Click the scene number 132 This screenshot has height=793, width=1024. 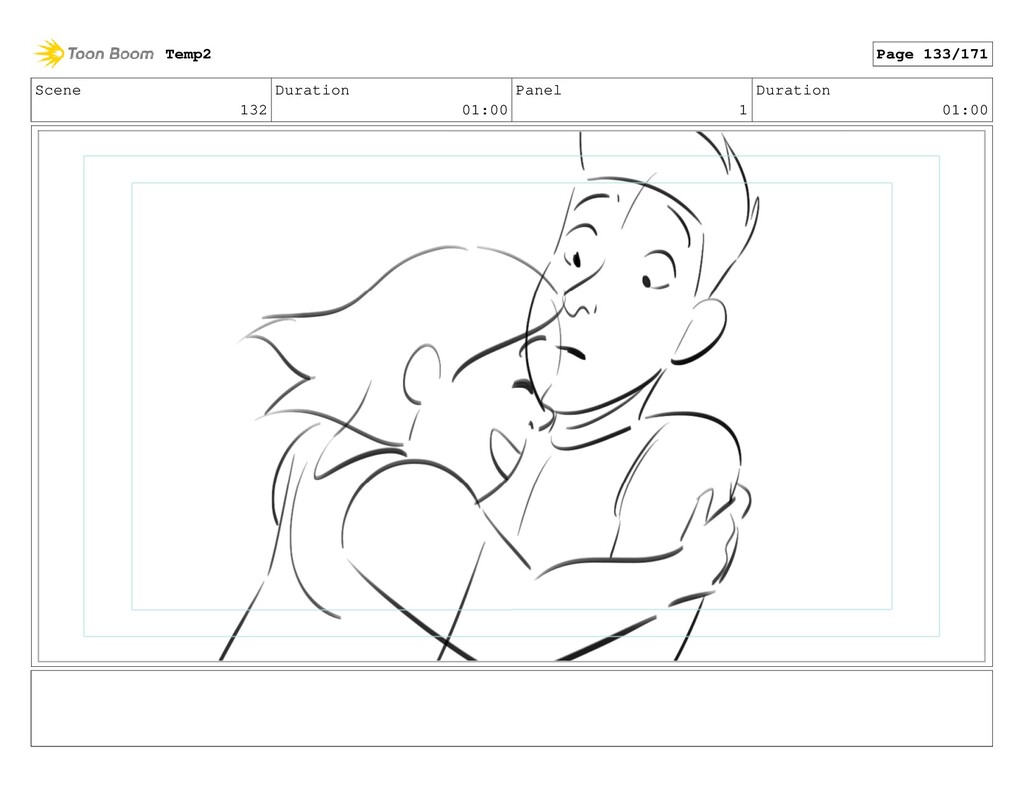pos(253,110)
